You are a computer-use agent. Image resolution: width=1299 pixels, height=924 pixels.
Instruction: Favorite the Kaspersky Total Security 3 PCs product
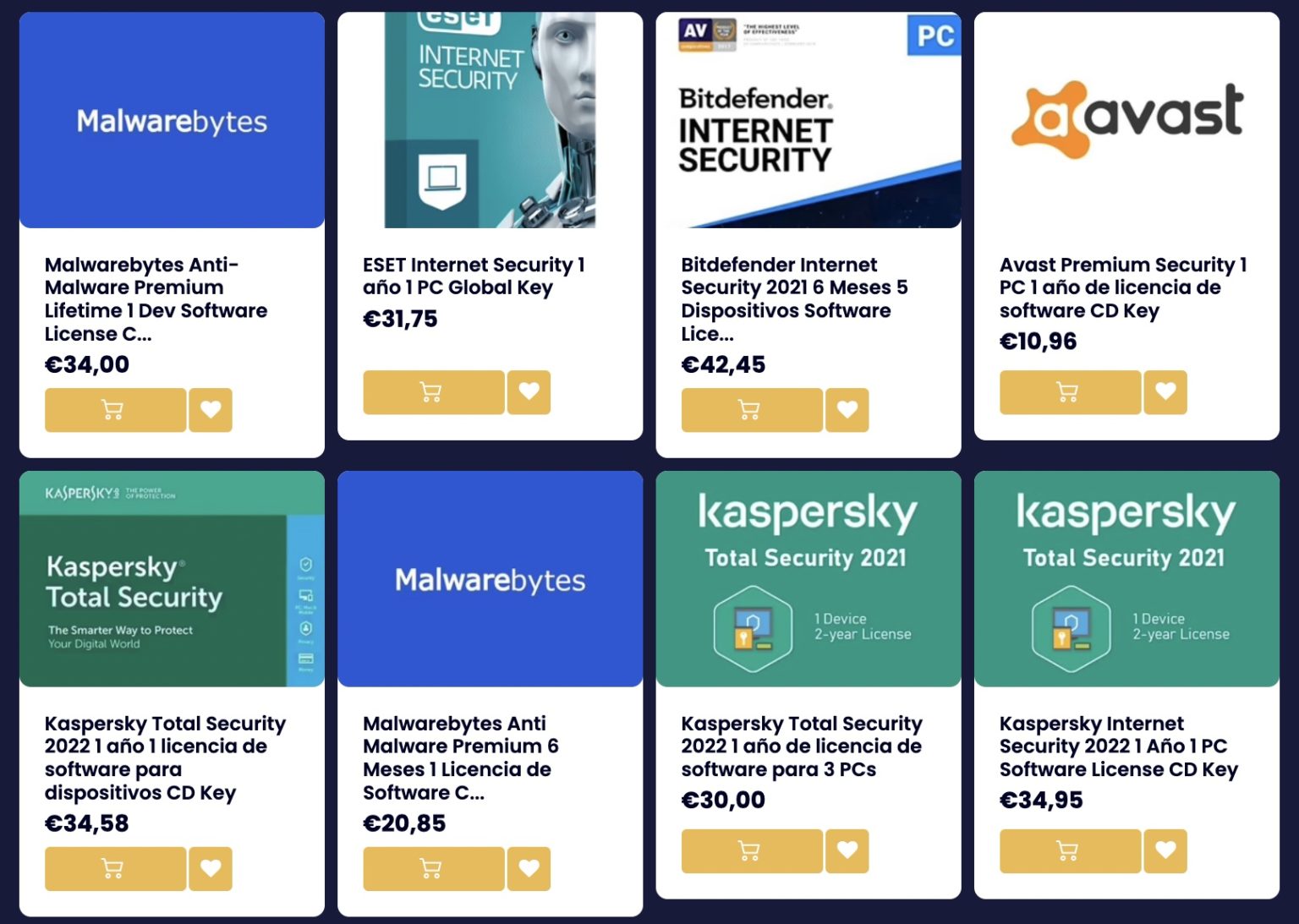pyautogui.click(x=847, y=851)
